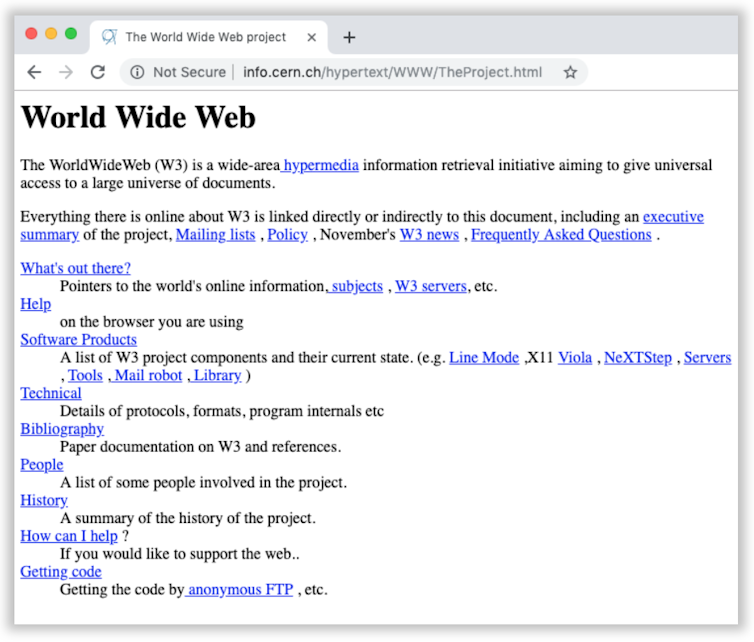Click the Not Secure info icon
Screen dimensions: 754x642
137,72
